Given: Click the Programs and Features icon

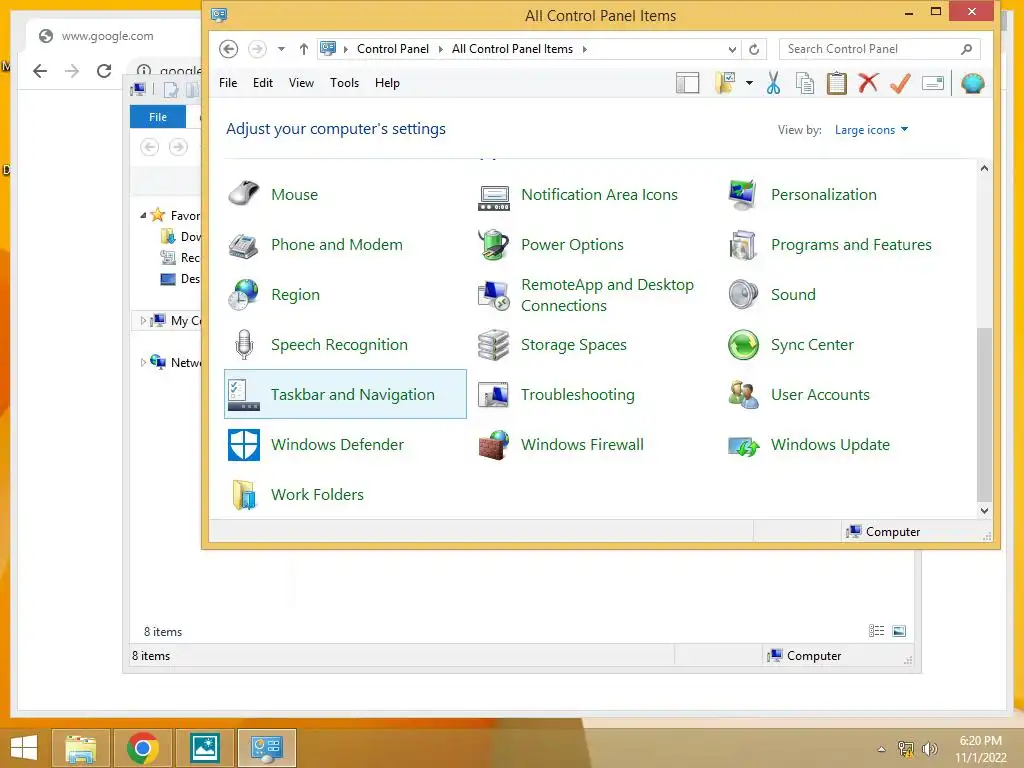Looking at the screenshot, I should click(x=743, y=245).
